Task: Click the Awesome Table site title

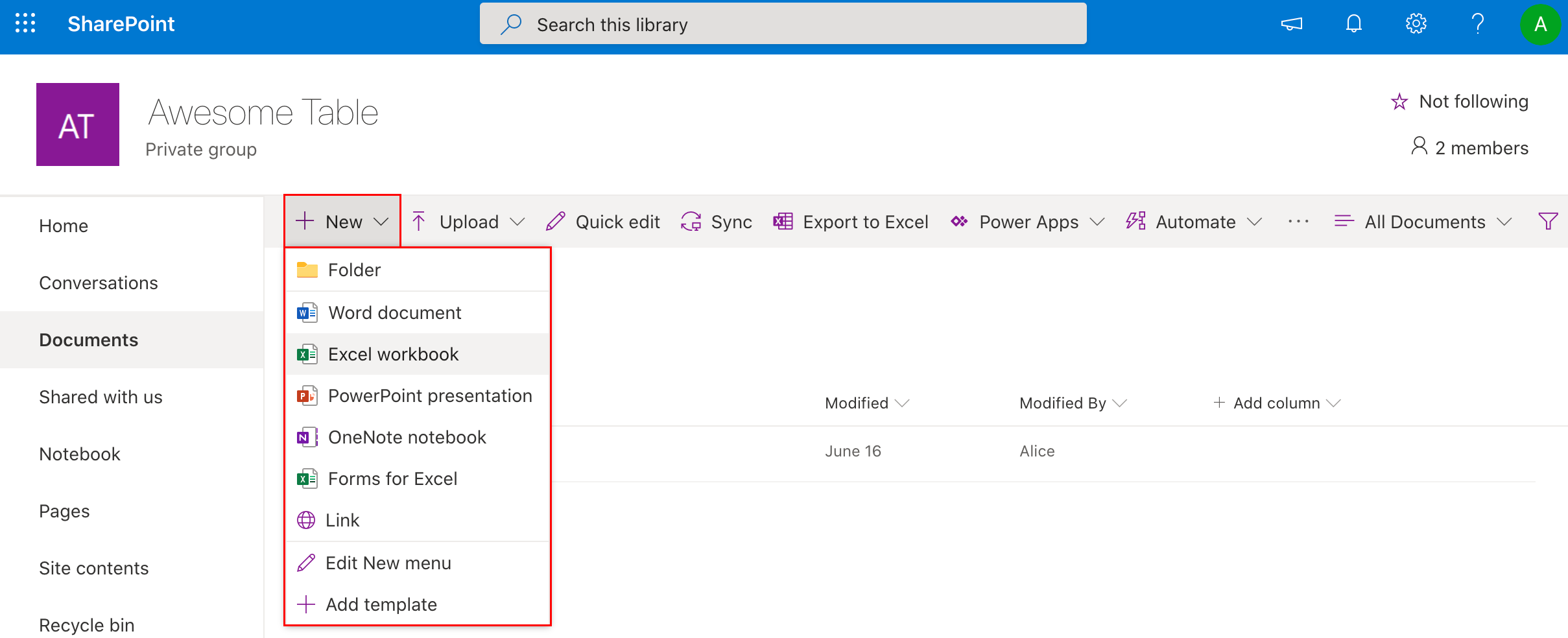Action: [263, 112]
